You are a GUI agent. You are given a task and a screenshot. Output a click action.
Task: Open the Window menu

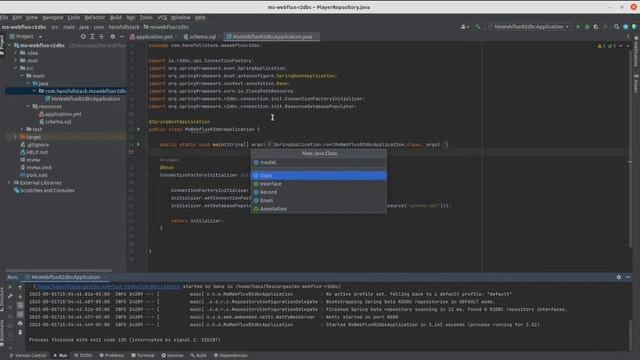(x=180, y=18)
